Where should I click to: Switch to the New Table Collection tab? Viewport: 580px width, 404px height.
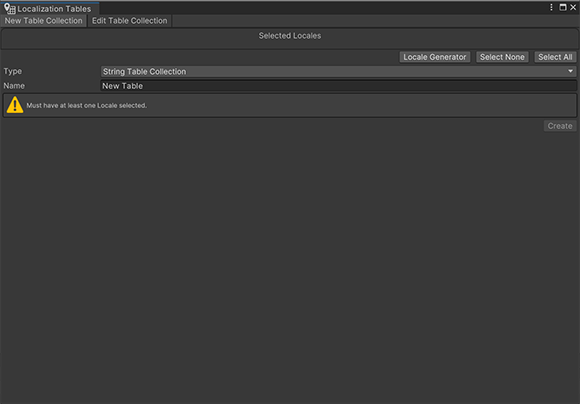(43, 21)
